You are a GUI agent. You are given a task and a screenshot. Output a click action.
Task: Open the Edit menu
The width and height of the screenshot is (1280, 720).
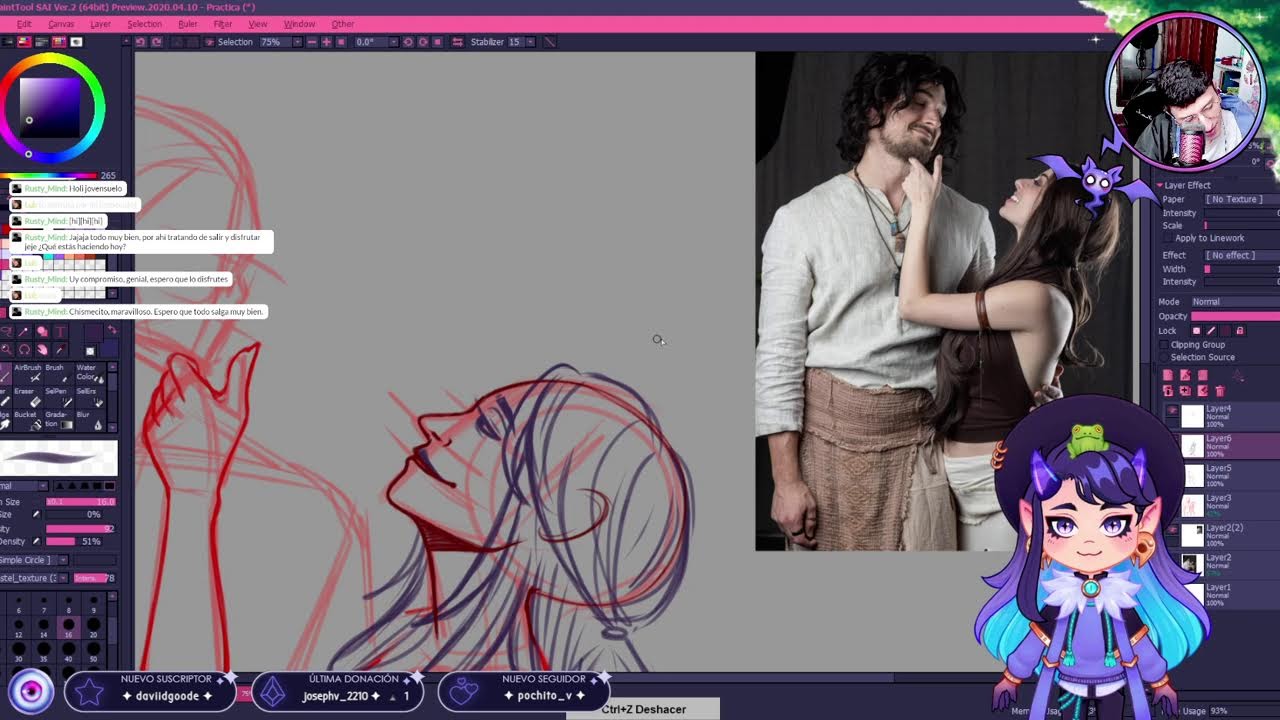pyautogui.click(x=24, y=24)
